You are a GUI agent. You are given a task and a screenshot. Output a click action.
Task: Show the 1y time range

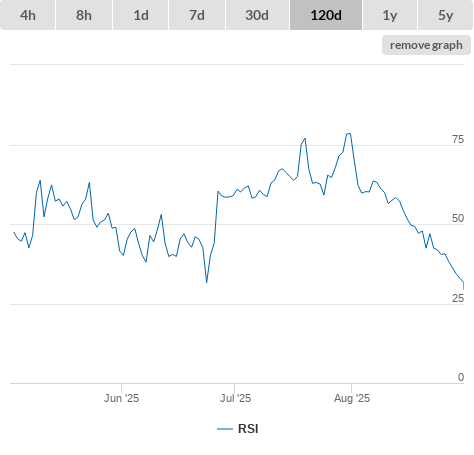pyautogui.click(x=390, y=15)
